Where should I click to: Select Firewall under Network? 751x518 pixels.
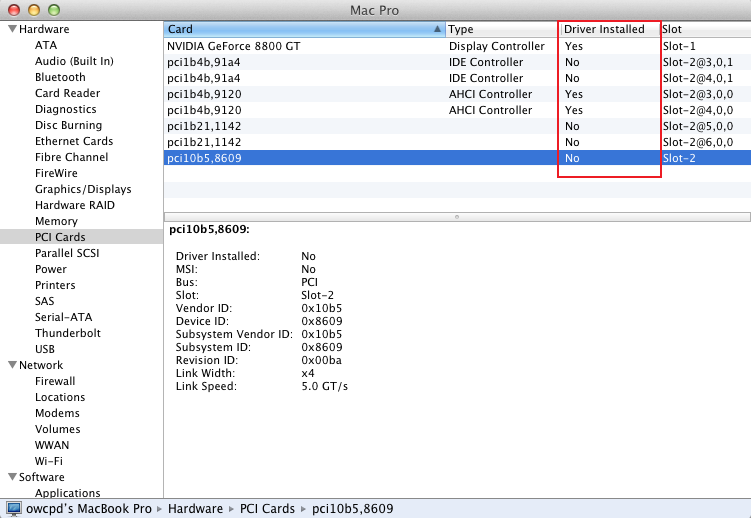(x=55, y=381)
